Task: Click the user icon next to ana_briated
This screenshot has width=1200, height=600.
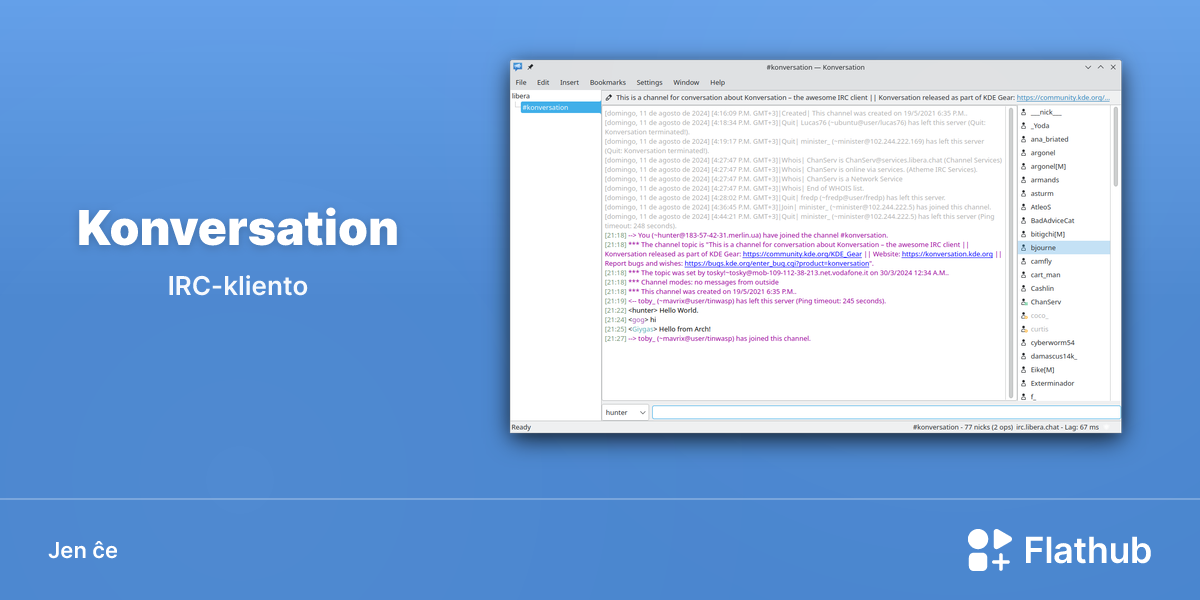Action: [x=1023, y=139]
